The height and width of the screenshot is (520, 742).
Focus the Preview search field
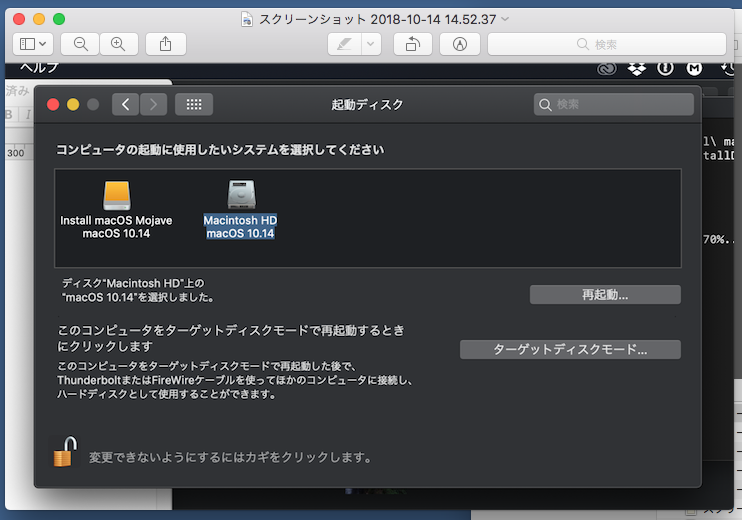tap(607, 44)
